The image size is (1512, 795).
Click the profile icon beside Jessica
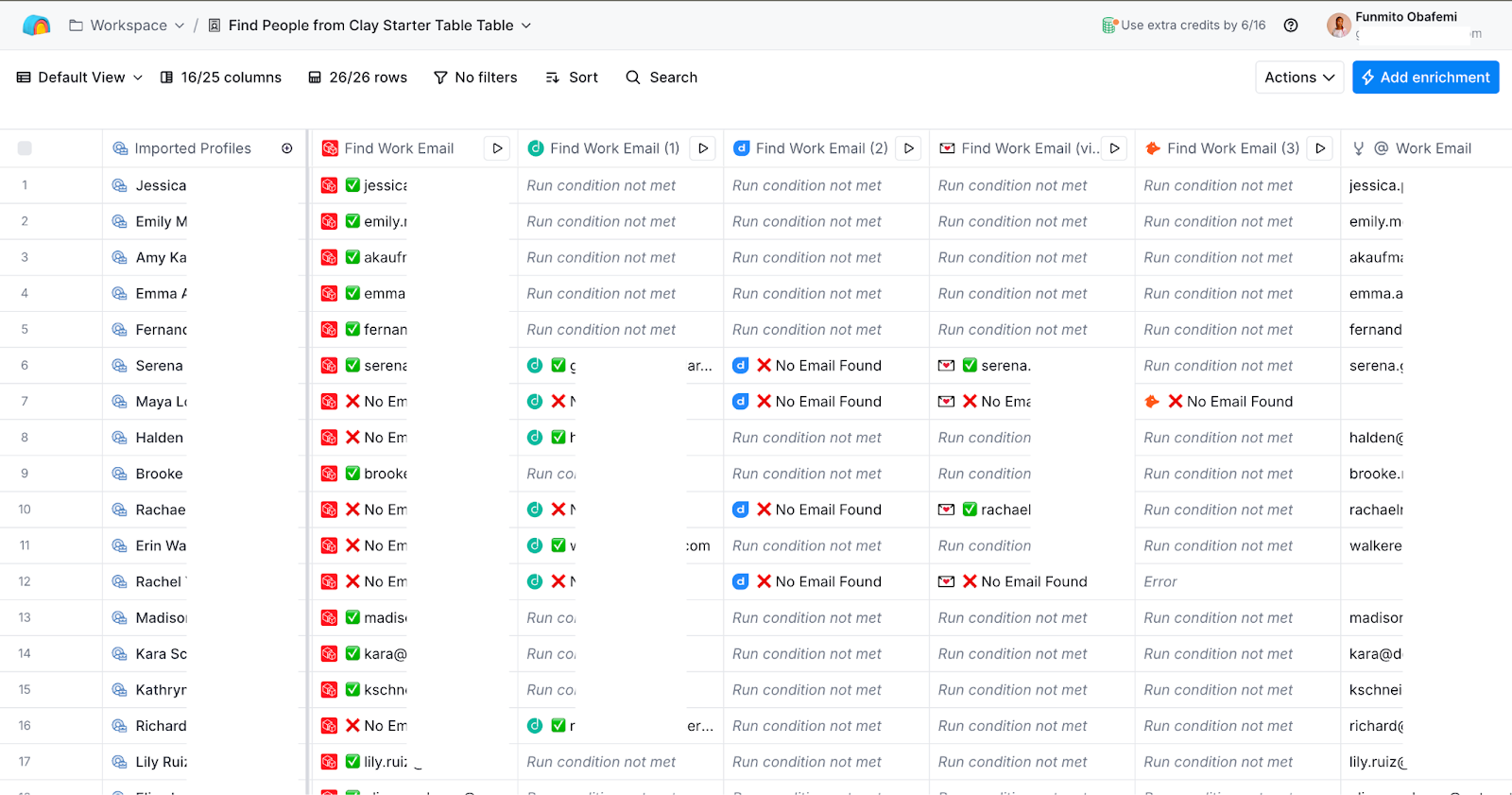click(120, 185)
